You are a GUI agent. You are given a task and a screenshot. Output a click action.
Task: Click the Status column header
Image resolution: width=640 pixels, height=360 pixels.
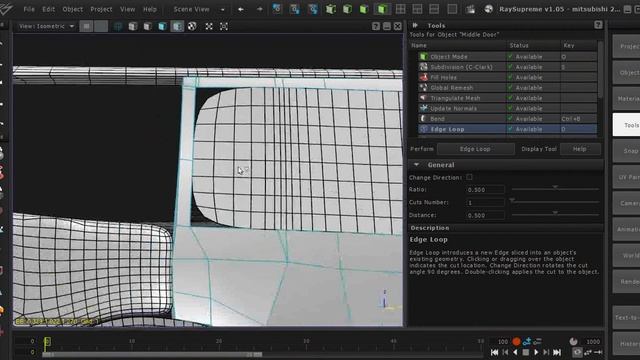[533, 45]
